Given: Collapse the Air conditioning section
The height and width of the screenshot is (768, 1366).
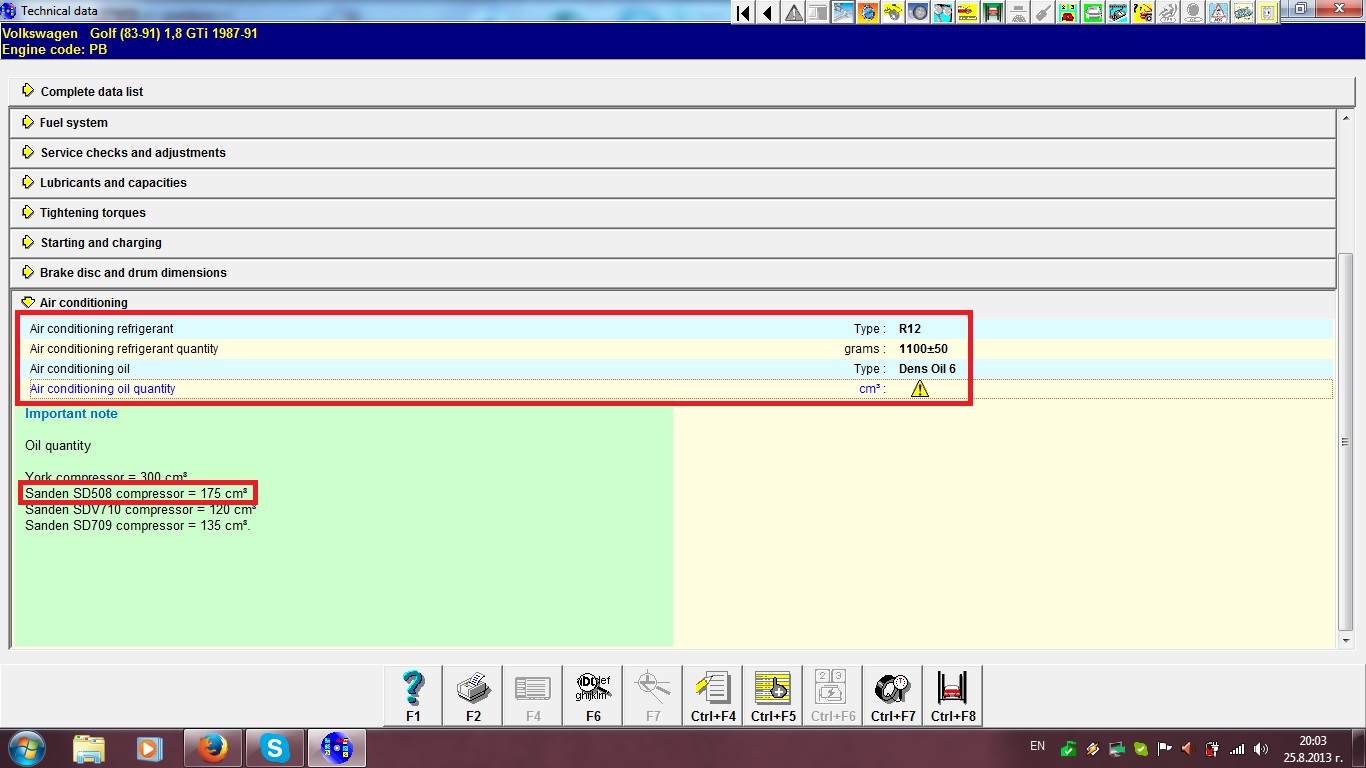Looking at the screenshot, I should pos(84,303).
